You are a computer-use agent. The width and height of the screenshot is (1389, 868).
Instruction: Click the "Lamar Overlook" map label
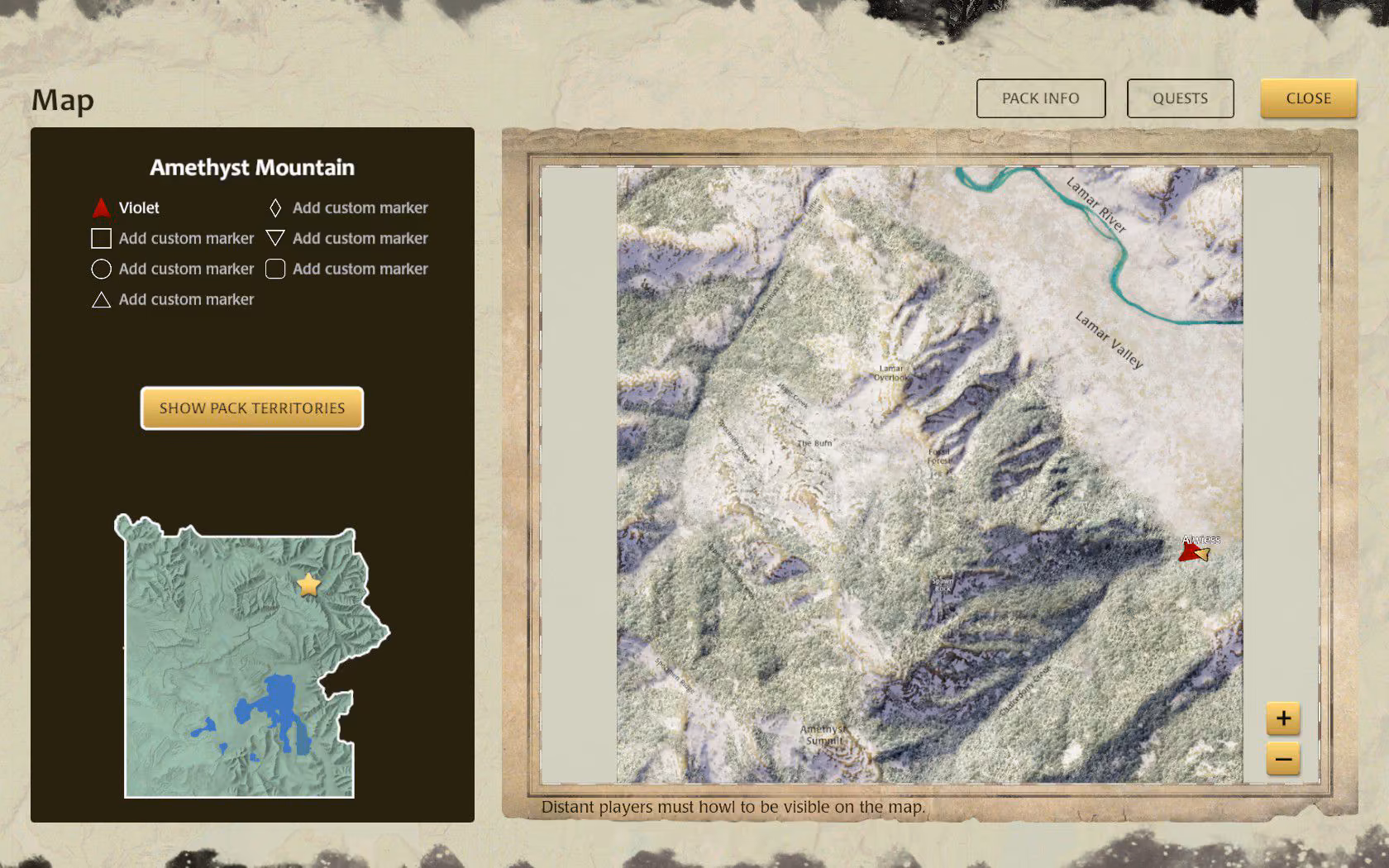click(x=891, y=373)
